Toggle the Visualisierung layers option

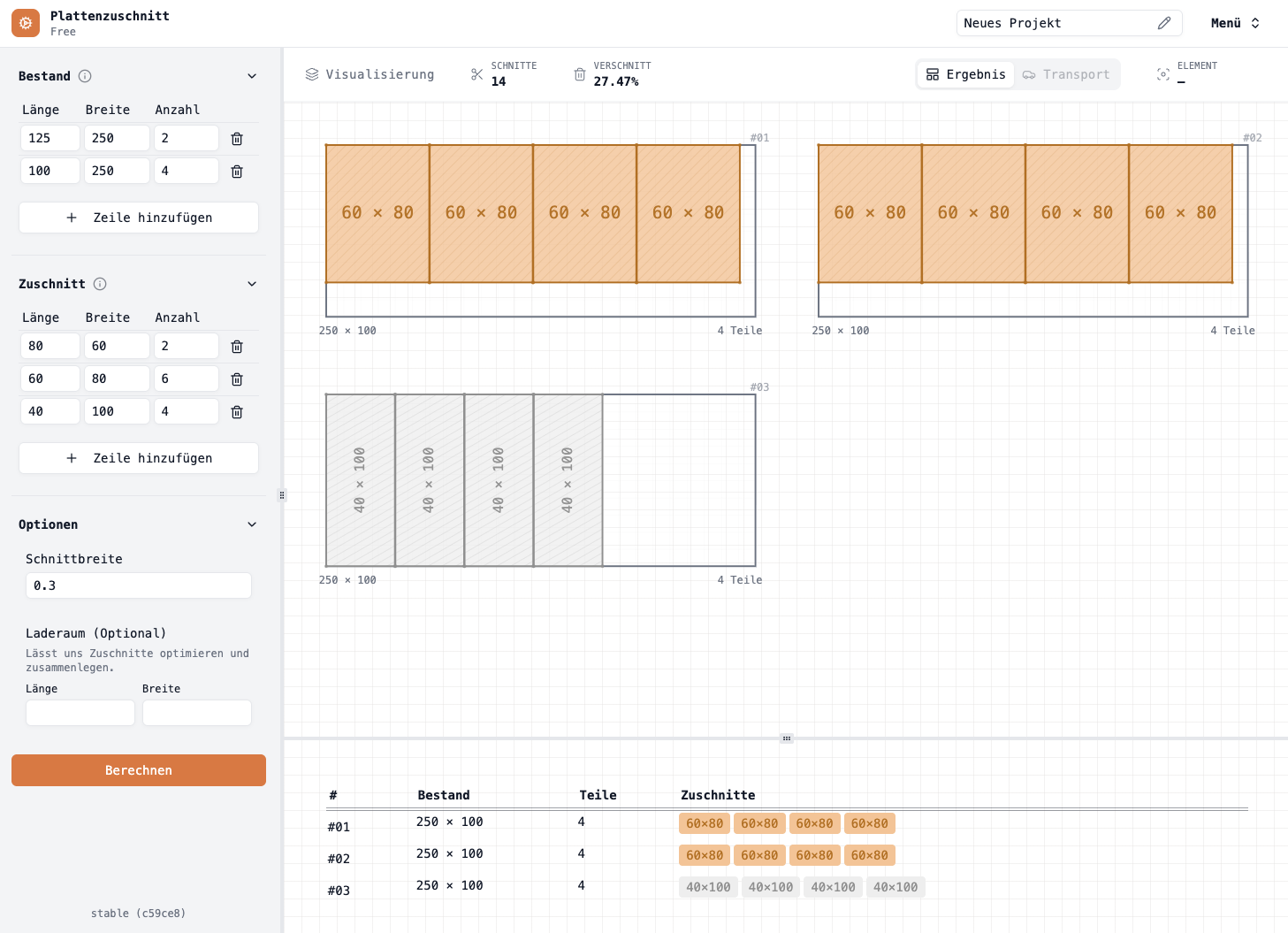pos(370,74)
